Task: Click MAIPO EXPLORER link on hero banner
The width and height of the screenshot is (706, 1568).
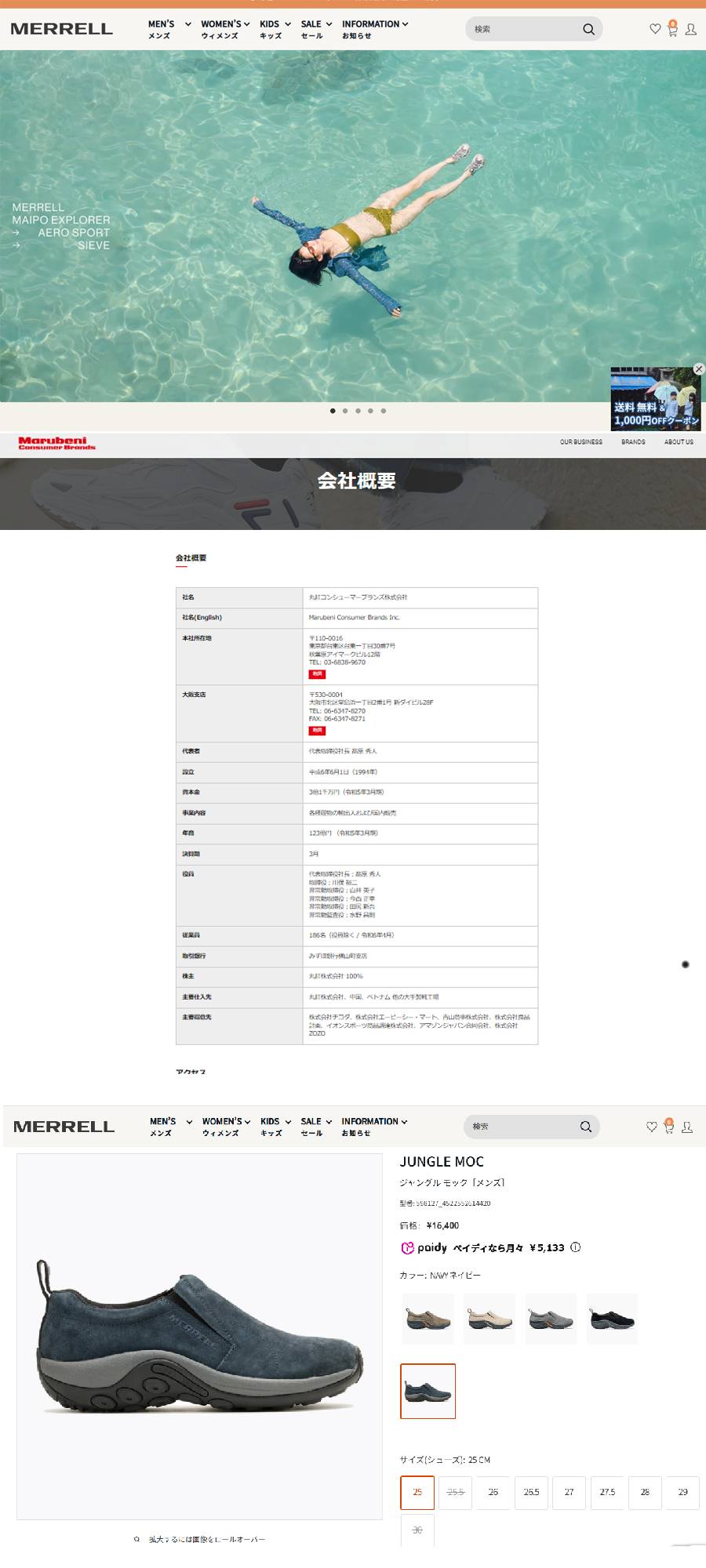Action: (x=61, y=220)
